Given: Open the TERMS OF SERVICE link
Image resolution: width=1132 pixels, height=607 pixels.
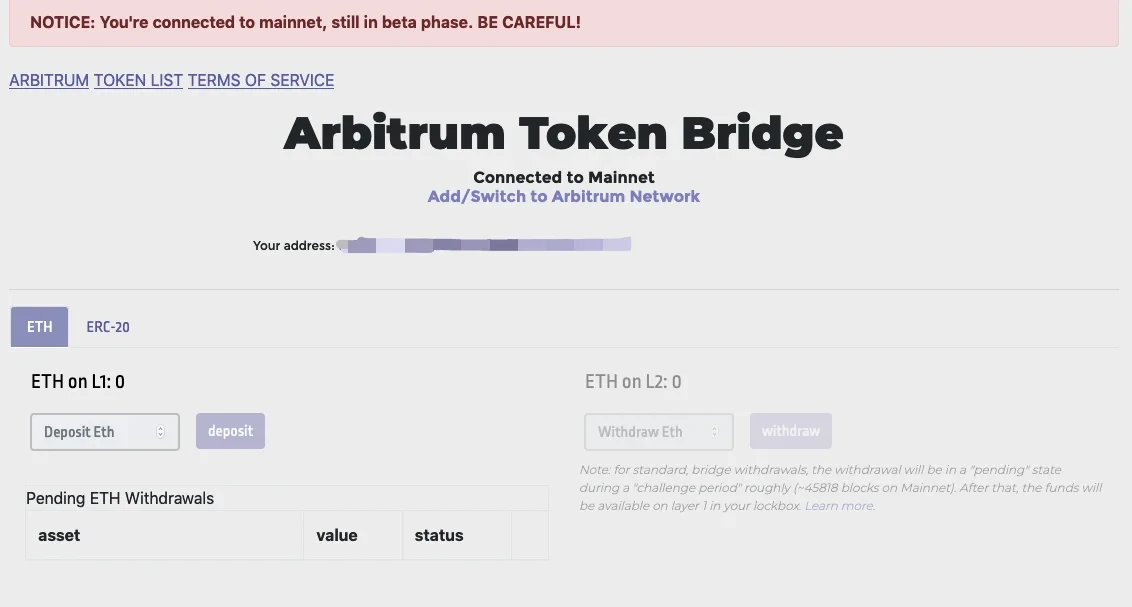Looking at the screenshot, I should (261, 80).
